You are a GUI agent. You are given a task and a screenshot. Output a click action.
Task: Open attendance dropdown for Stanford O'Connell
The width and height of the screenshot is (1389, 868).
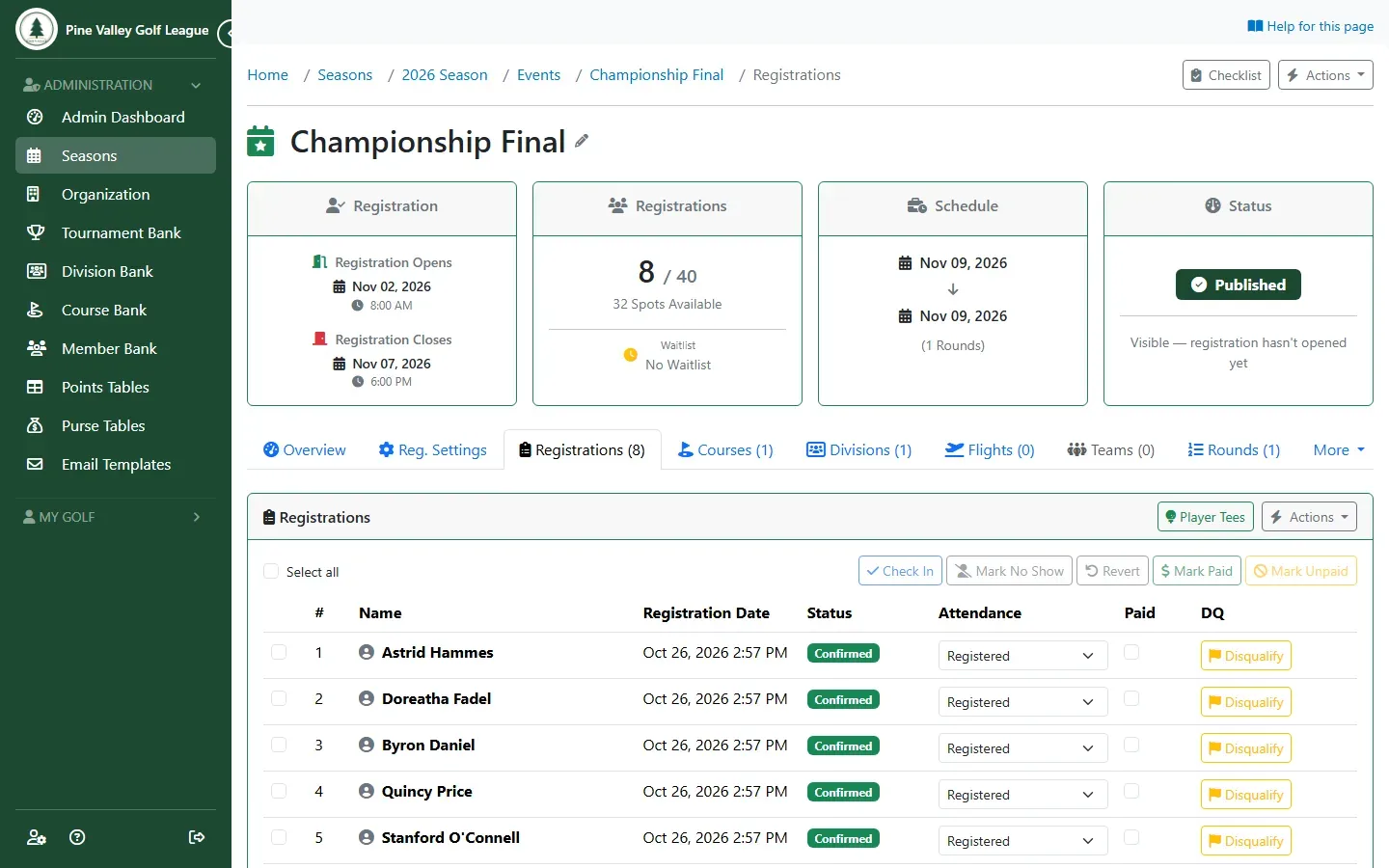[1022, 841]
